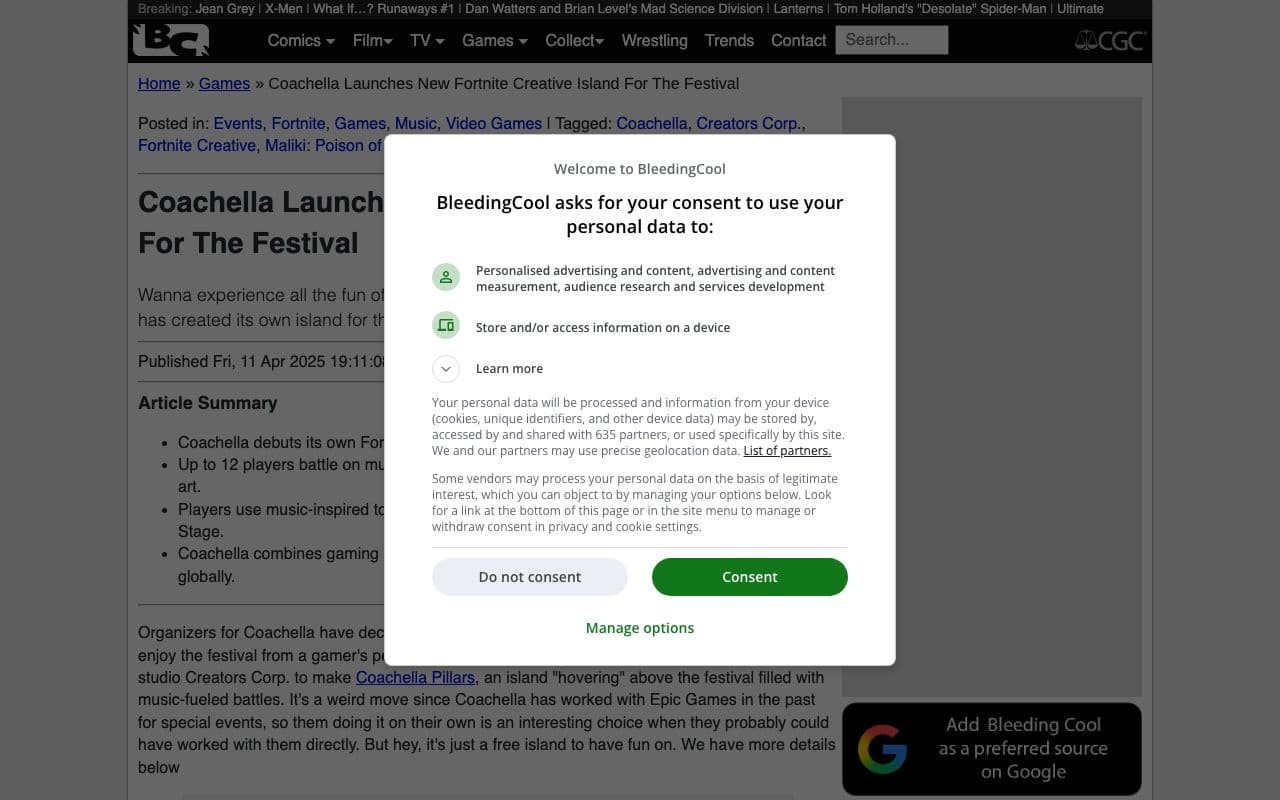The width and height of the screenshot is (1280, 800).
Task: Follow the Coachella Pillars link
Action: 416,678
